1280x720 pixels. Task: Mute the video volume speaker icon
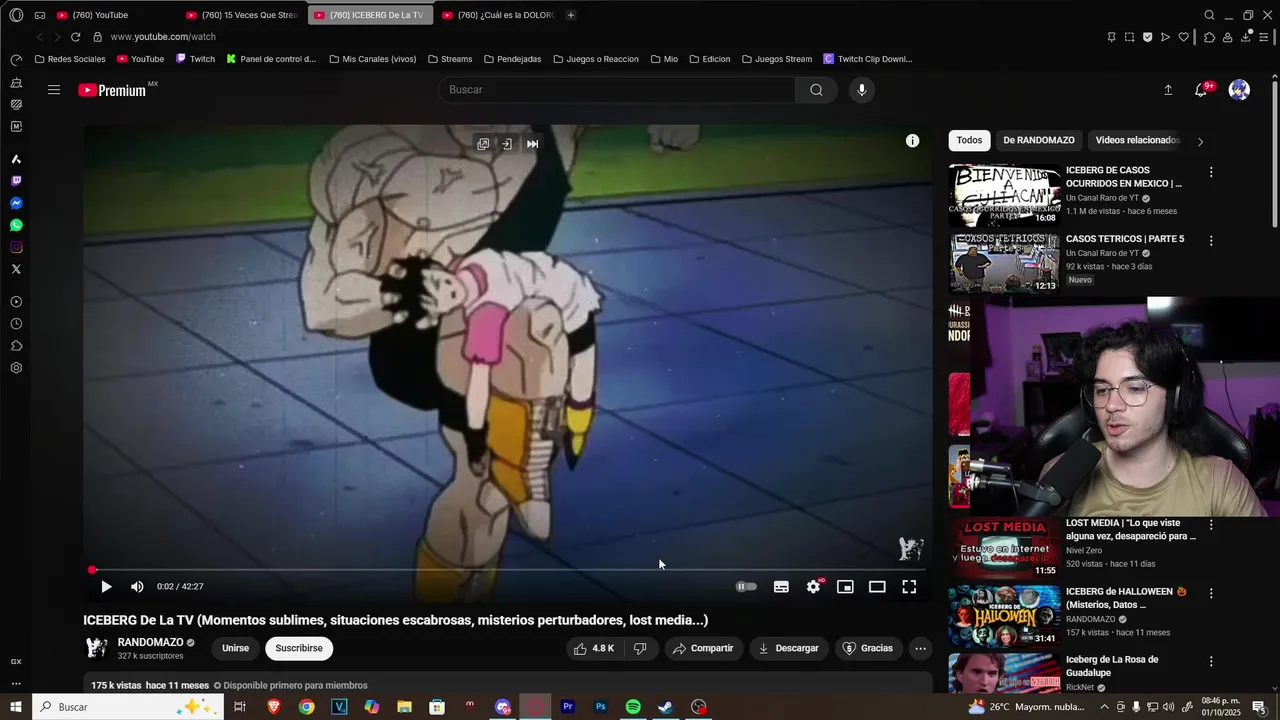click(137, 587)
